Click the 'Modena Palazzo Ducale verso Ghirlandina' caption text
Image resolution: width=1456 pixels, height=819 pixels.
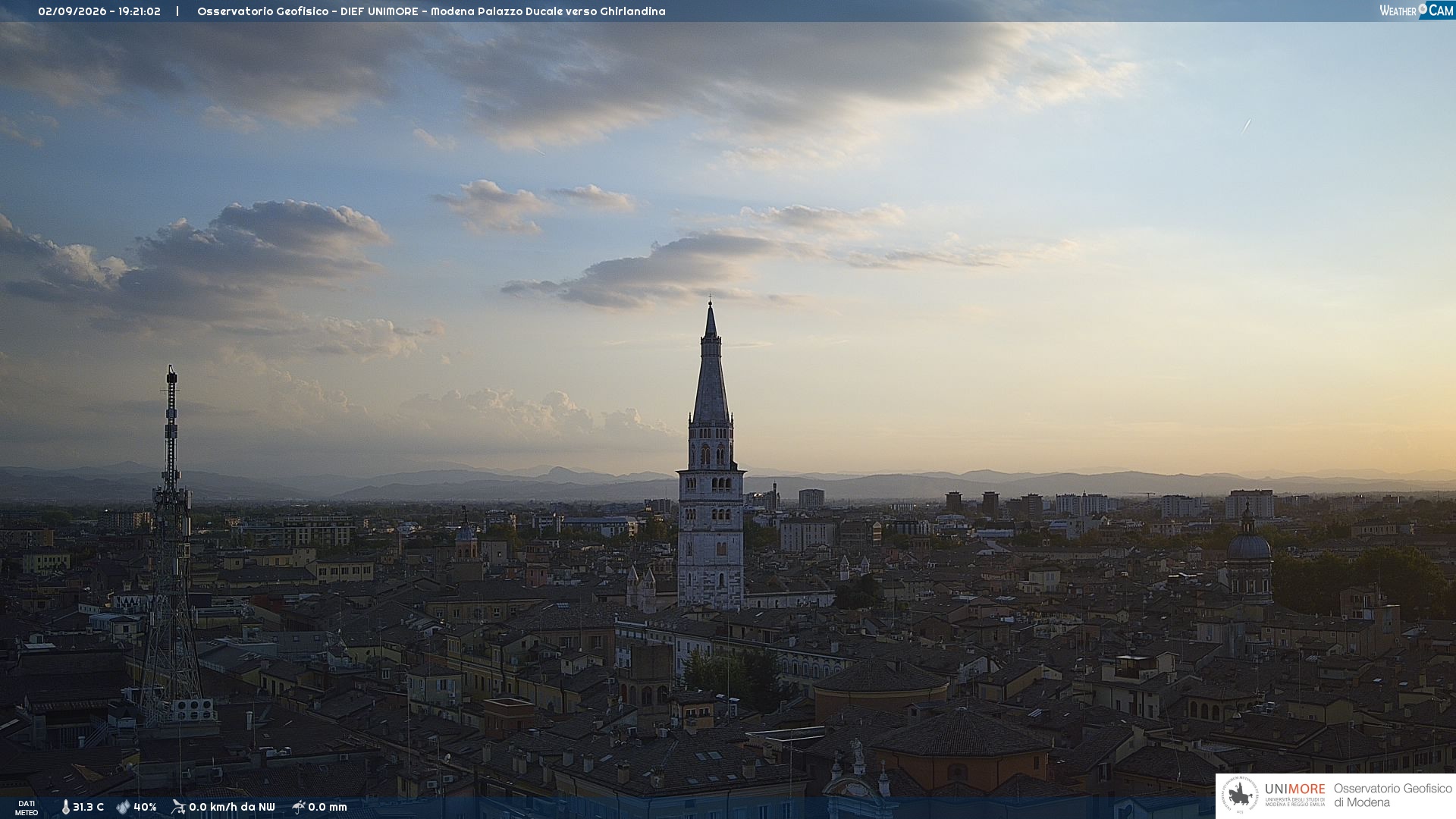pos(548,11)
